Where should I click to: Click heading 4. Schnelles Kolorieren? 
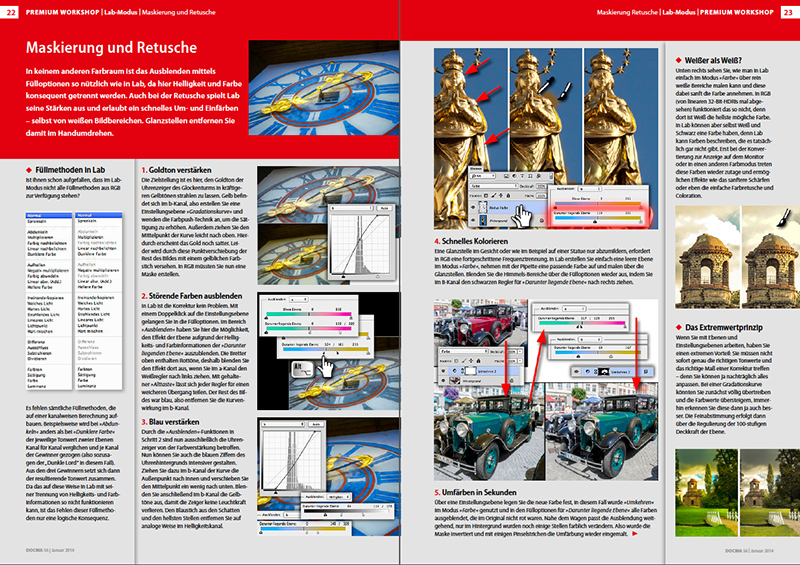click(x=471, y=241)
